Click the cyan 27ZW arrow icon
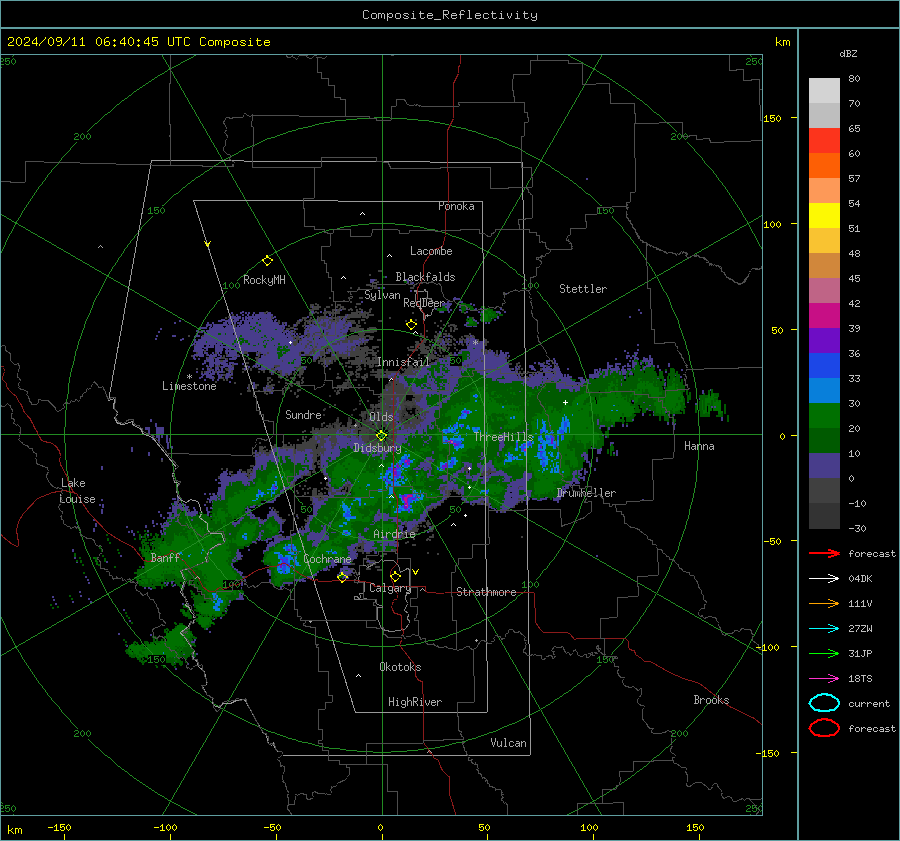 coord(824,628)
